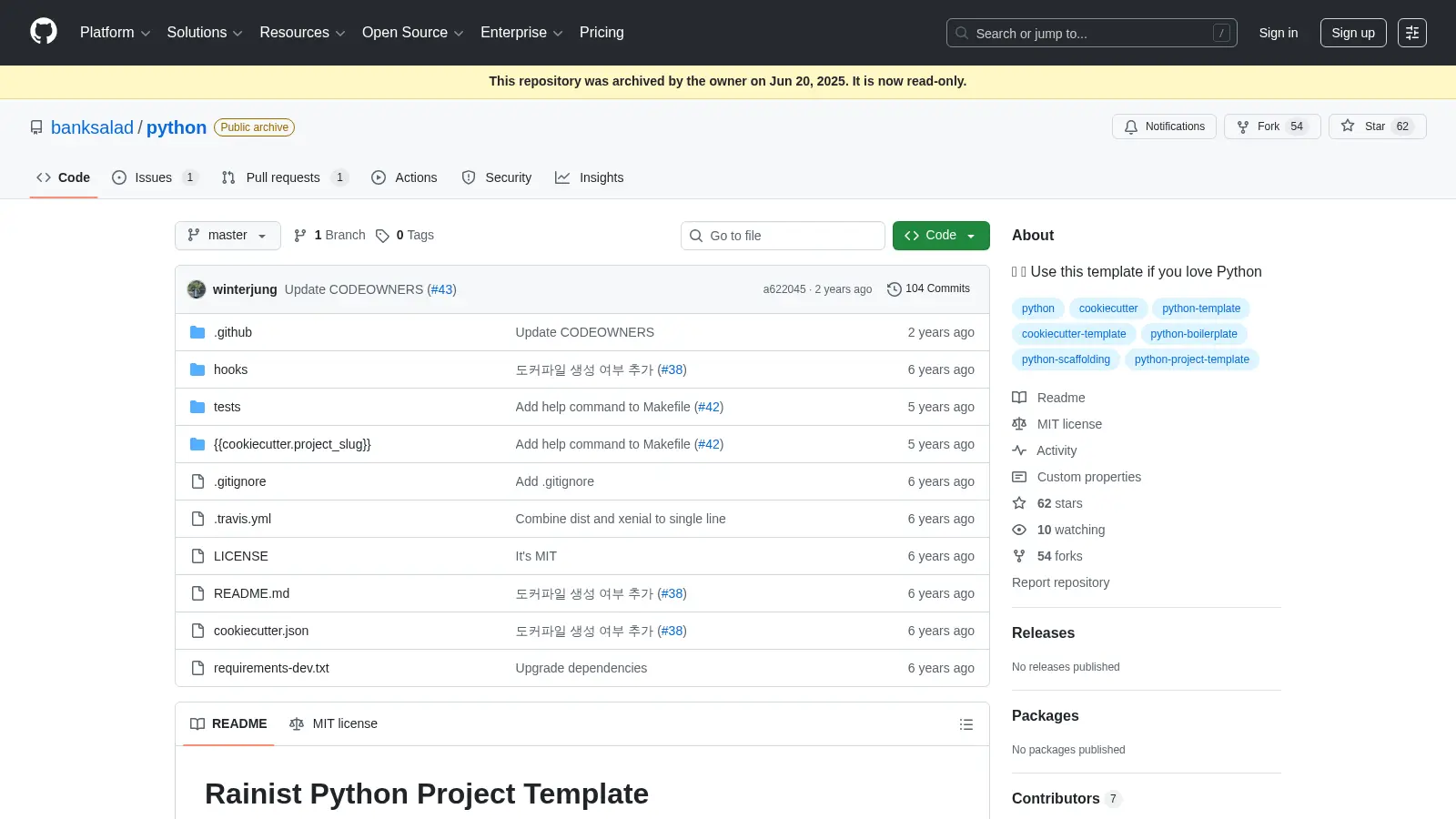Select the MIT license tab above the README
Viewport: 1456px width, 819px height.
point(333,724)
